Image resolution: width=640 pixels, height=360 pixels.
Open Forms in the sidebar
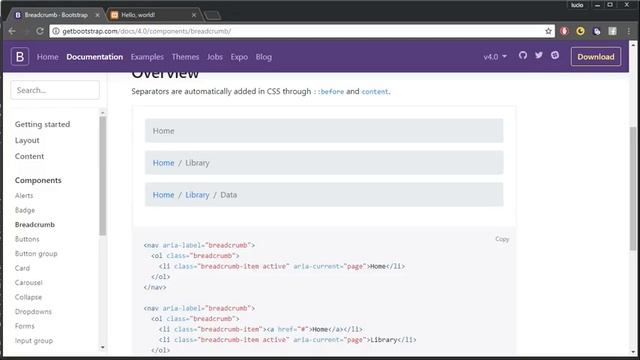(x=24, y=326)
